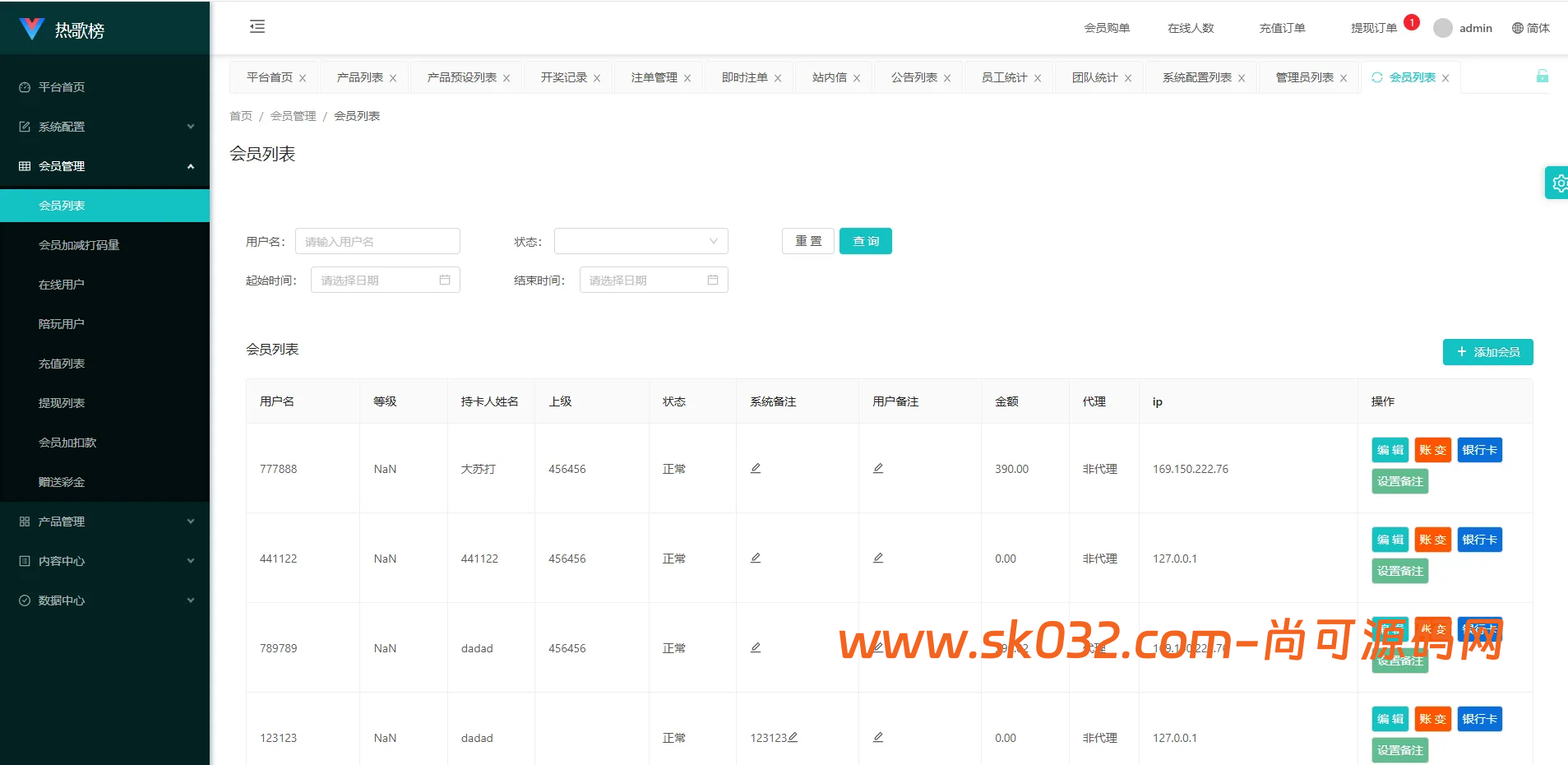Close the 团队统计 tab
1568x765 pixels.
[1128, 78]
